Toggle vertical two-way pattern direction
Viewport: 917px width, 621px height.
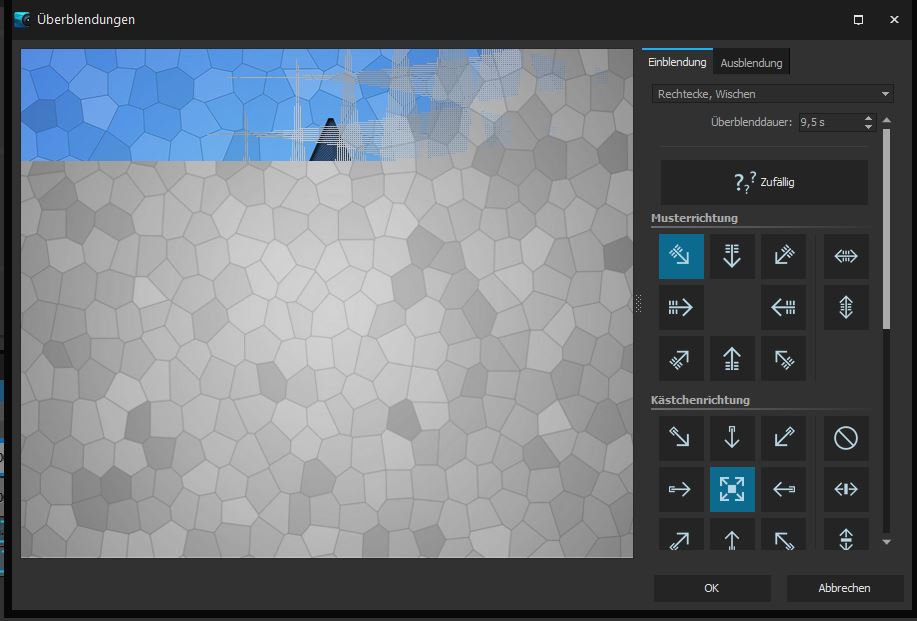point(846,307)
